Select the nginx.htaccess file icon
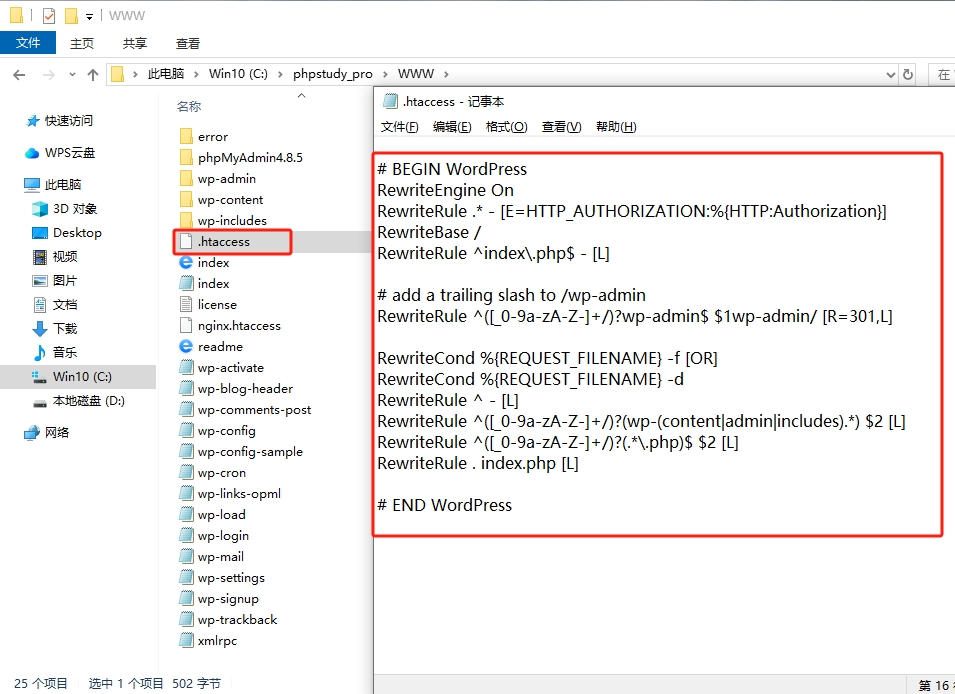This screenshot has width=955, height=694. [186, 325]
